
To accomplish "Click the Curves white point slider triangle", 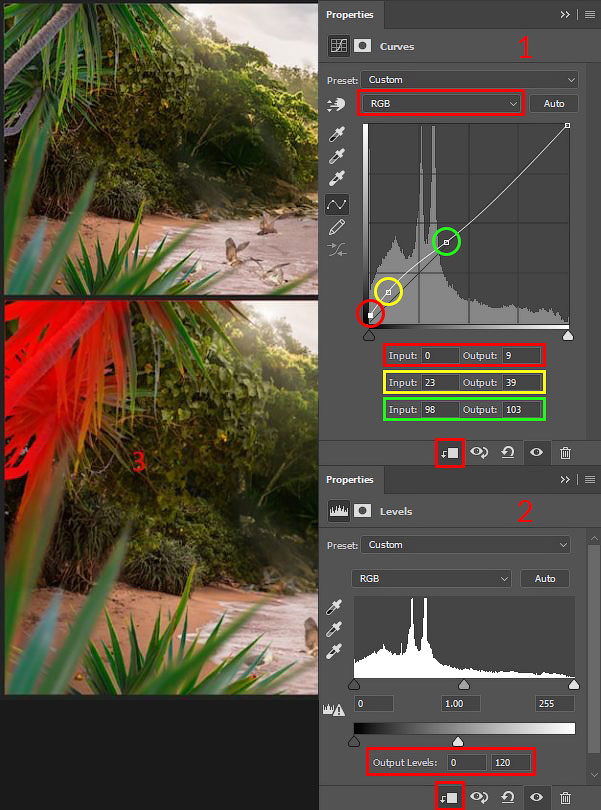I will tap(567, 336).
